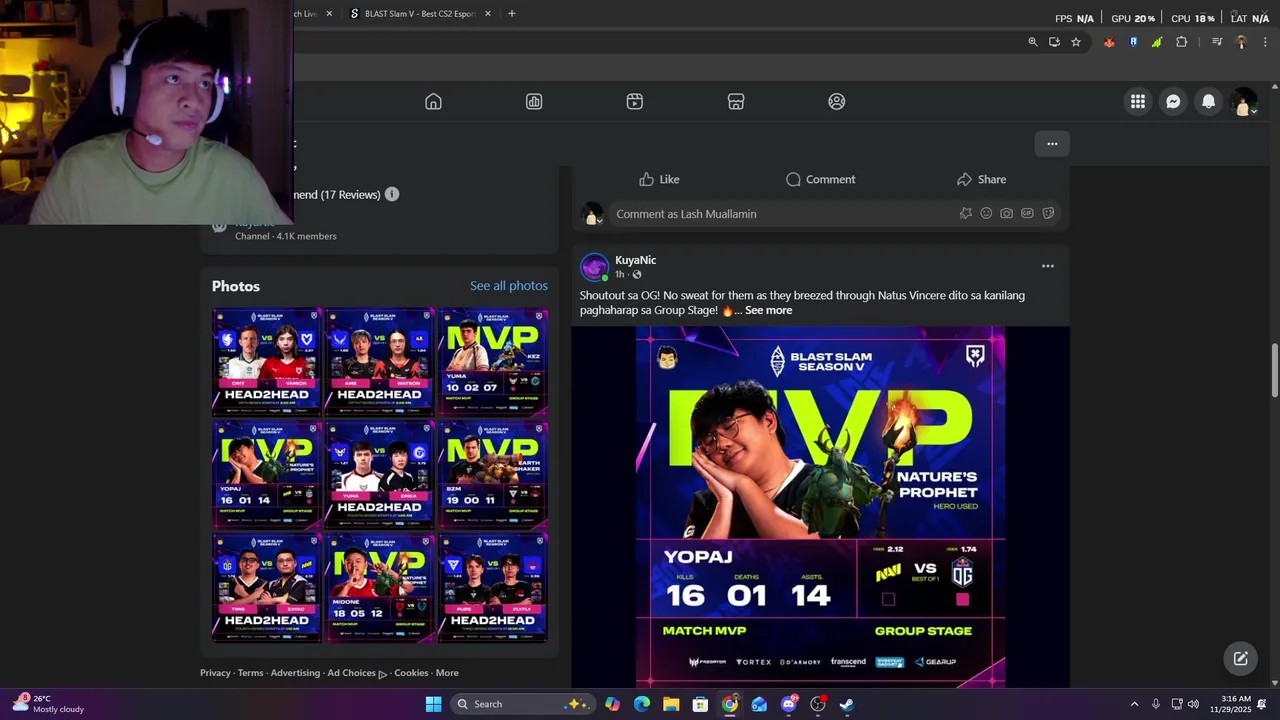Open the CRIT vs YAMICH Head2Head photo

click(x=266, y=361)
